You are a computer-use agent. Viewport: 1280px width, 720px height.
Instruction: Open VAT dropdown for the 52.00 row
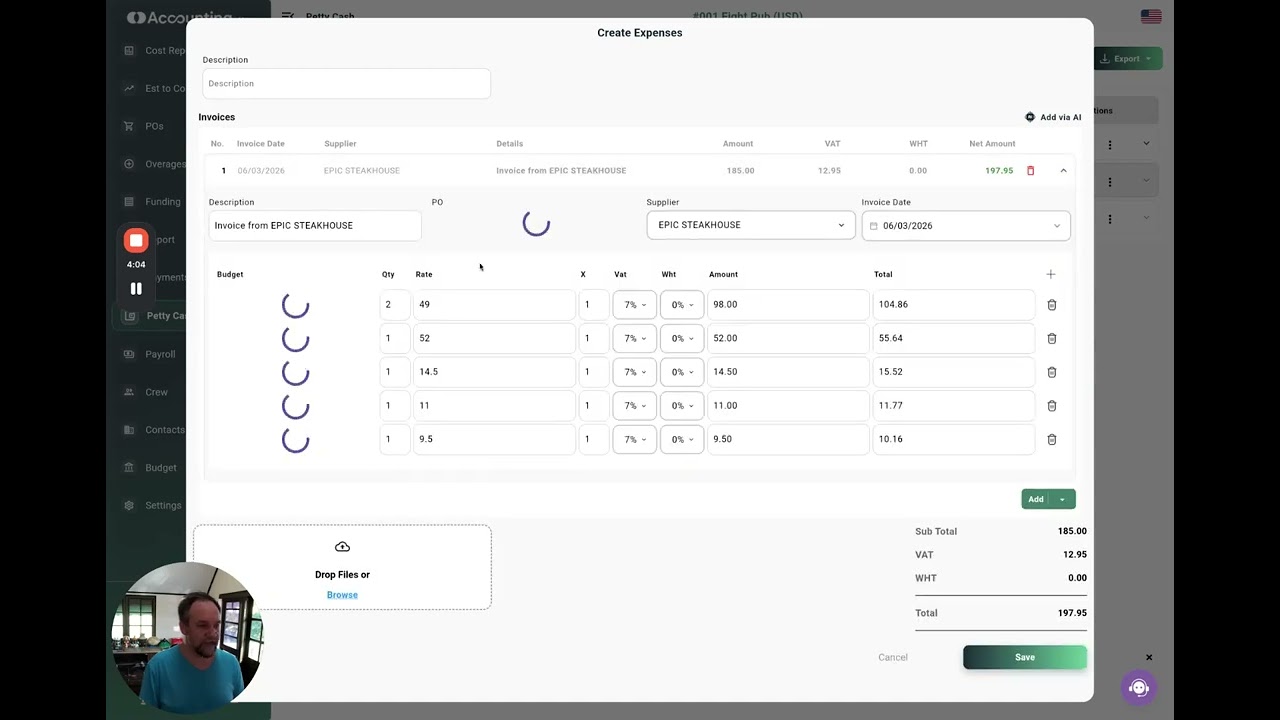pyautogui.click(x=634, y=338)
